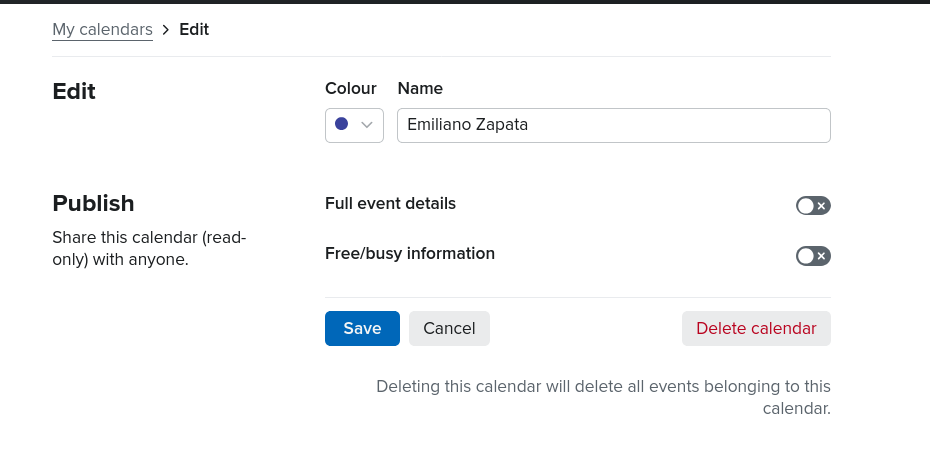Image resolution: width=930 pixels, height=476 pixels.
Task: Click the Colour field label
Action: tap(351, 88)
